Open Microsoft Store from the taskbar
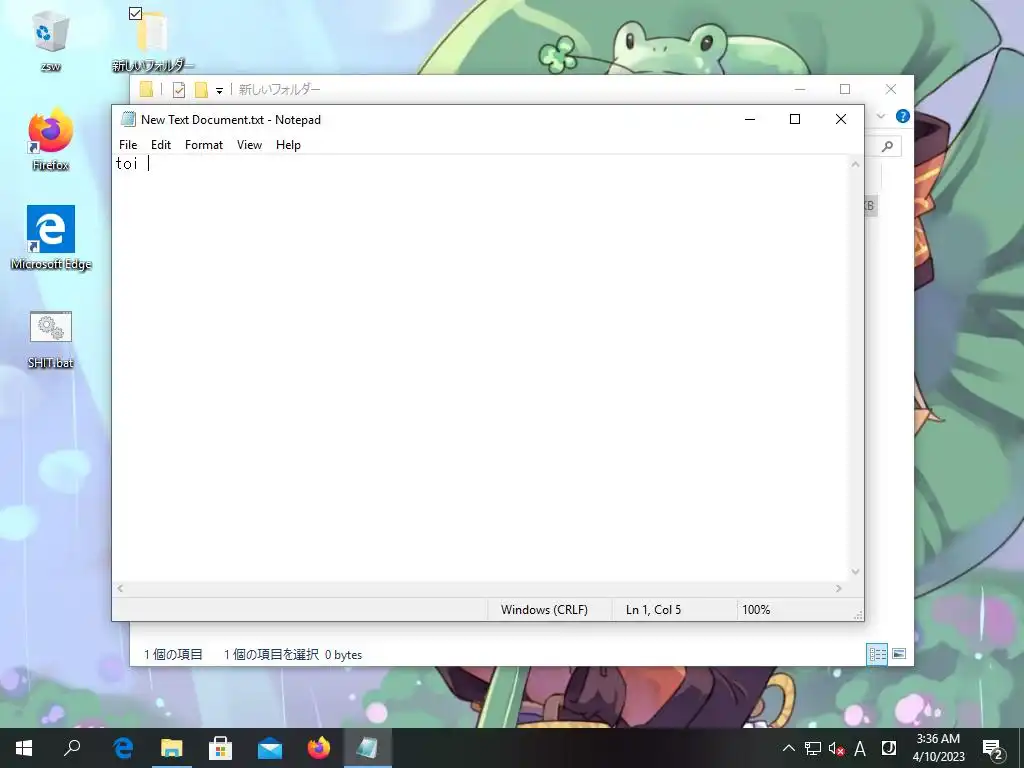 point(221,748)
